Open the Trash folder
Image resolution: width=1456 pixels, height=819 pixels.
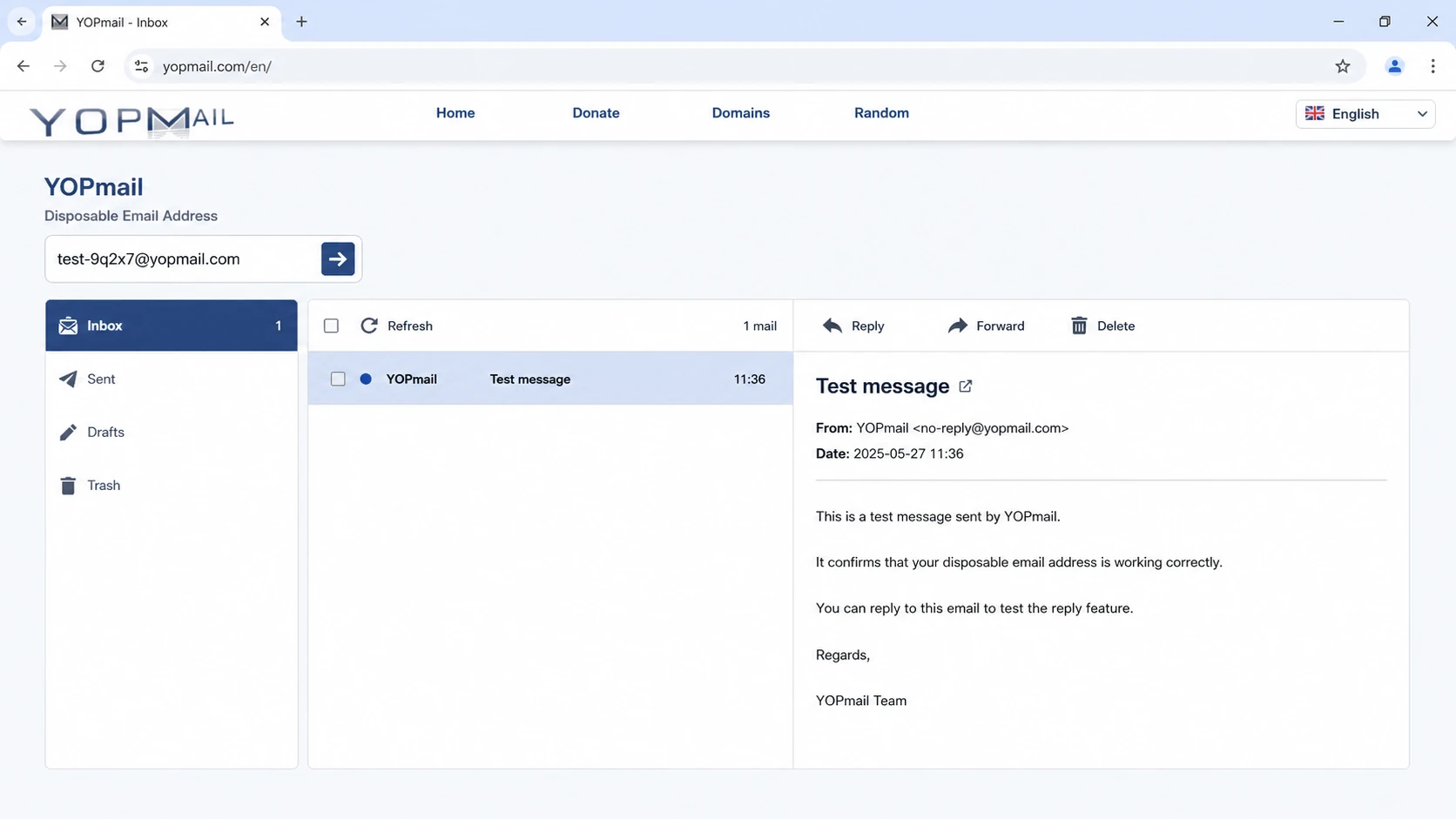click(172, 486)
